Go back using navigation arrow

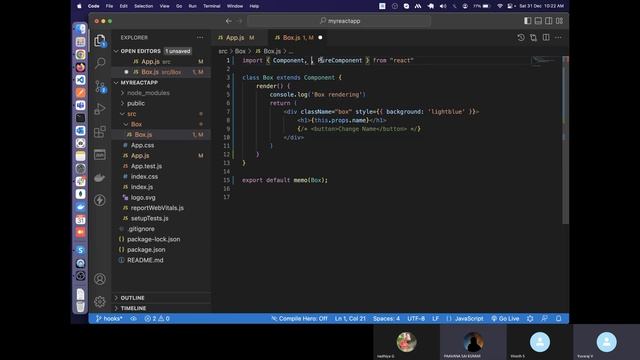229,21
